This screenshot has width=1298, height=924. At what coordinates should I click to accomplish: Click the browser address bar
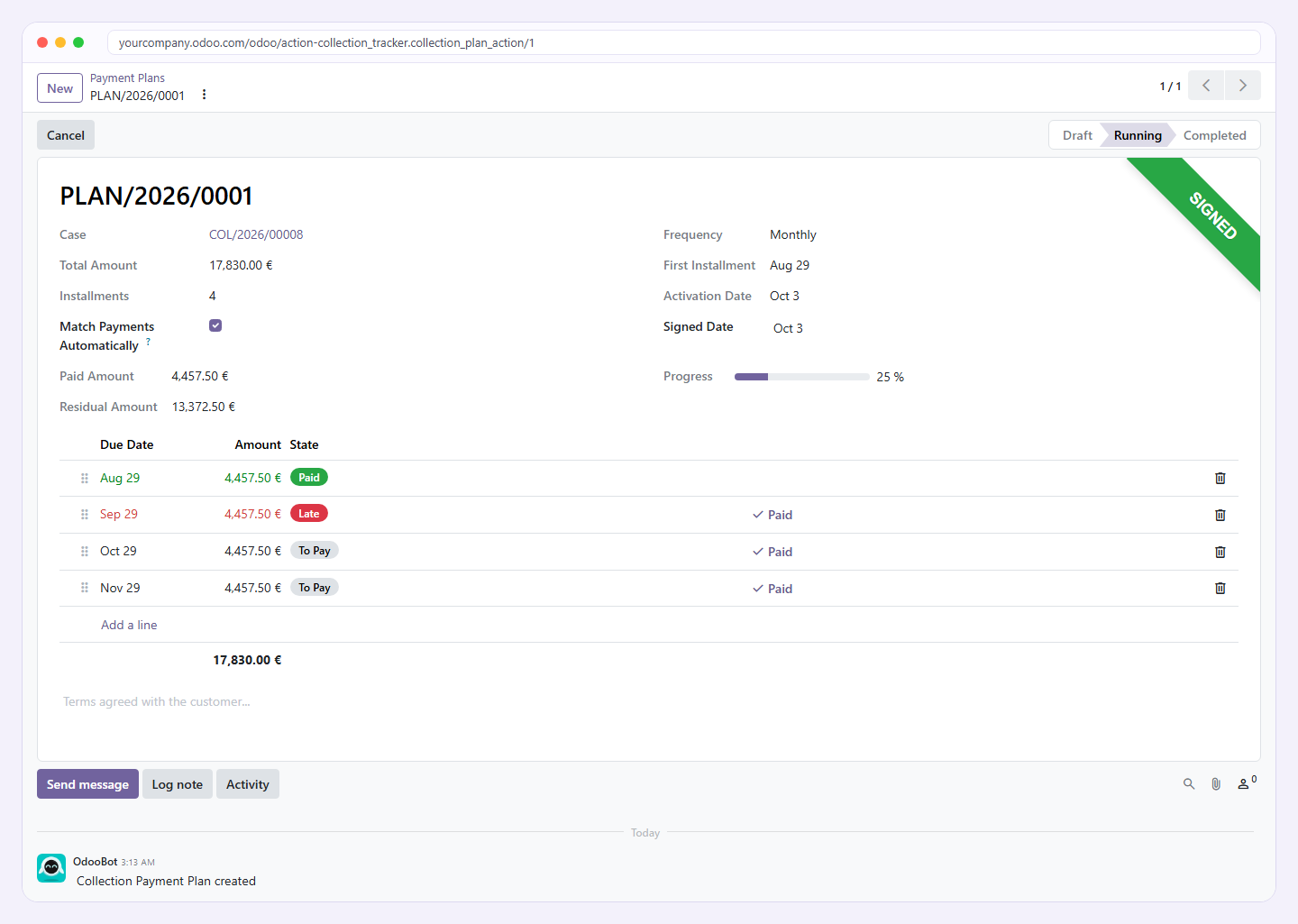(683, 42)
